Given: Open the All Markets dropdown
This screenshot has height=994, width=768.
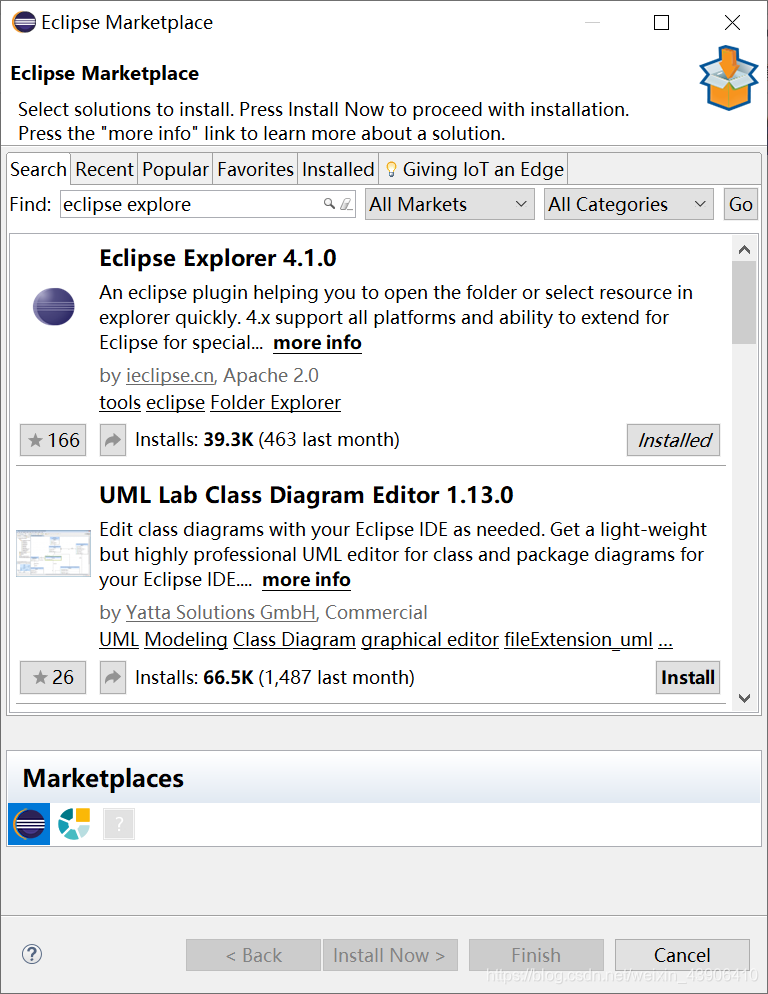Looking at the screenshot, I should [450, 204].
